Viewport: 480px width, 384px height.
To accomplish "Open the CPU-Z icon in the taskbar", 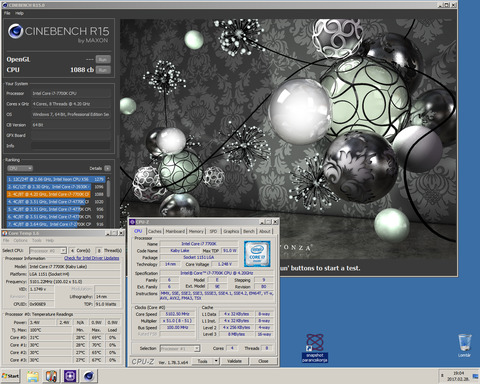I will (70, 376).
